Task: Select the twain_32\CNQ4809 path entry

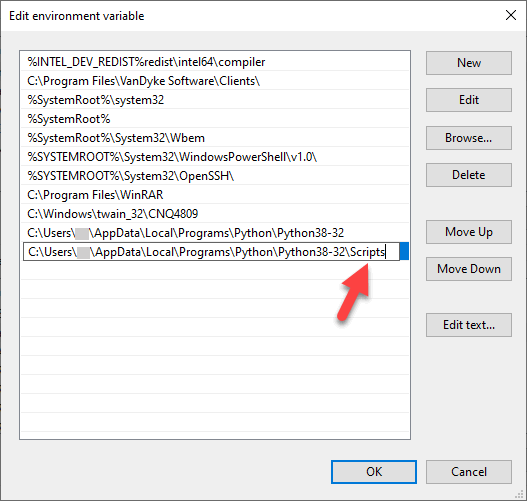Action: [215, 214]
